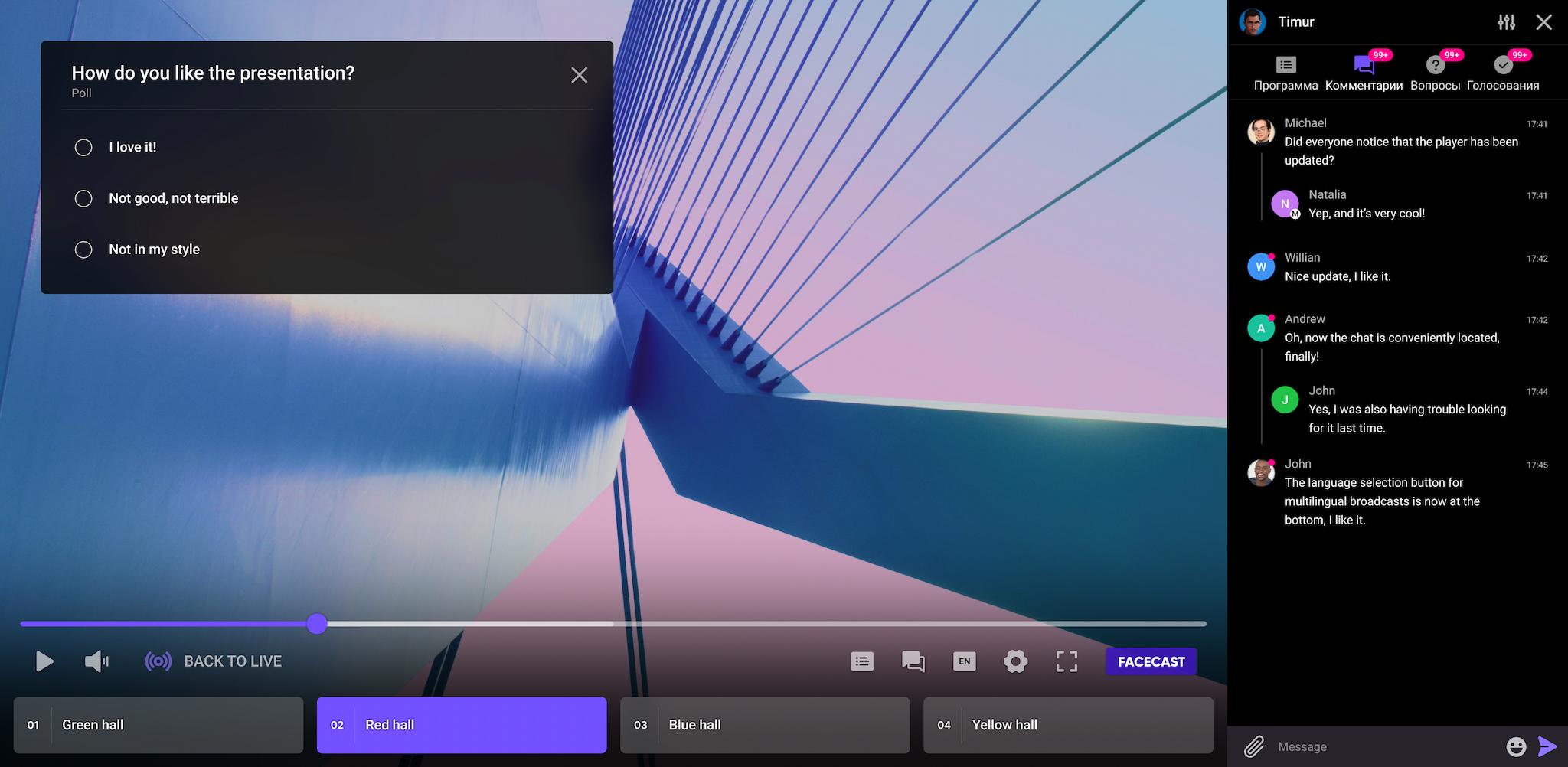Mute the player volume speaker icon
This screenshot has height=767, width=1568.
pyautogui.click(x=96, y=661)
